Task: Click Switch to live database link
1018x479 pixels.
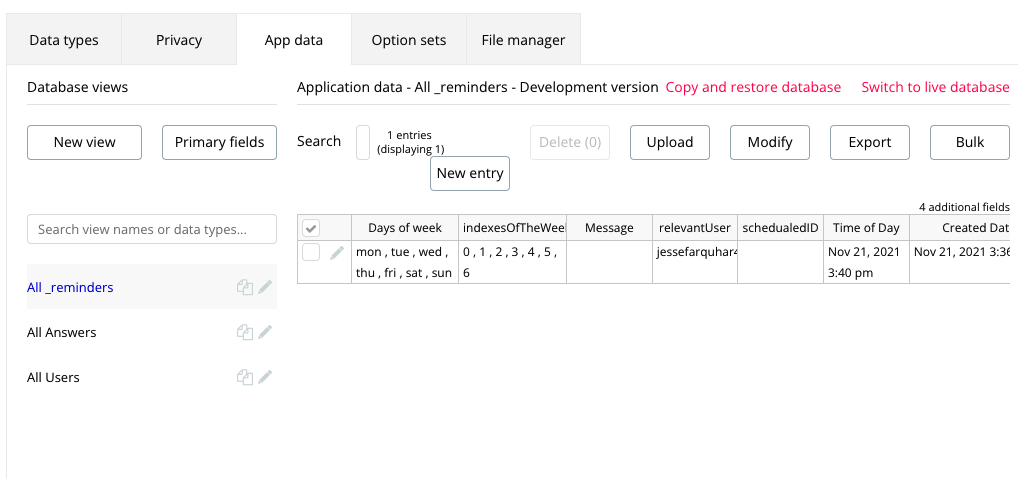Action: 935,87
